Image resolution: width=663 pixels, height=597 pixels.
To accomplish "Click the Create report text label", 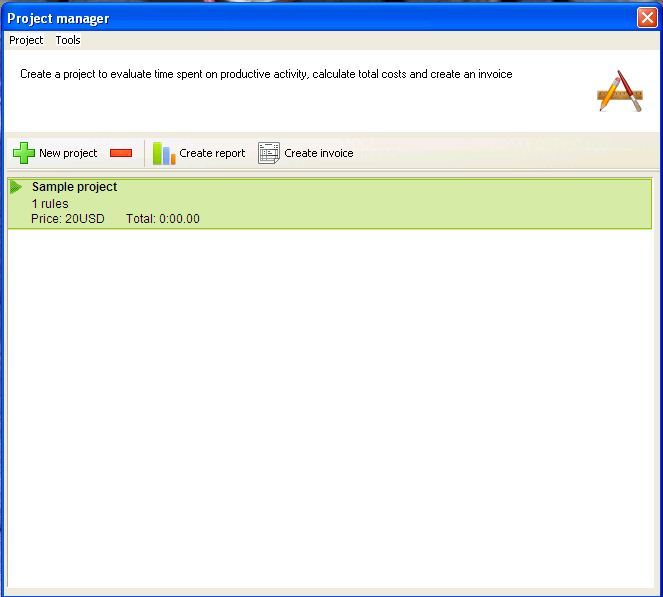I will 212,153.
